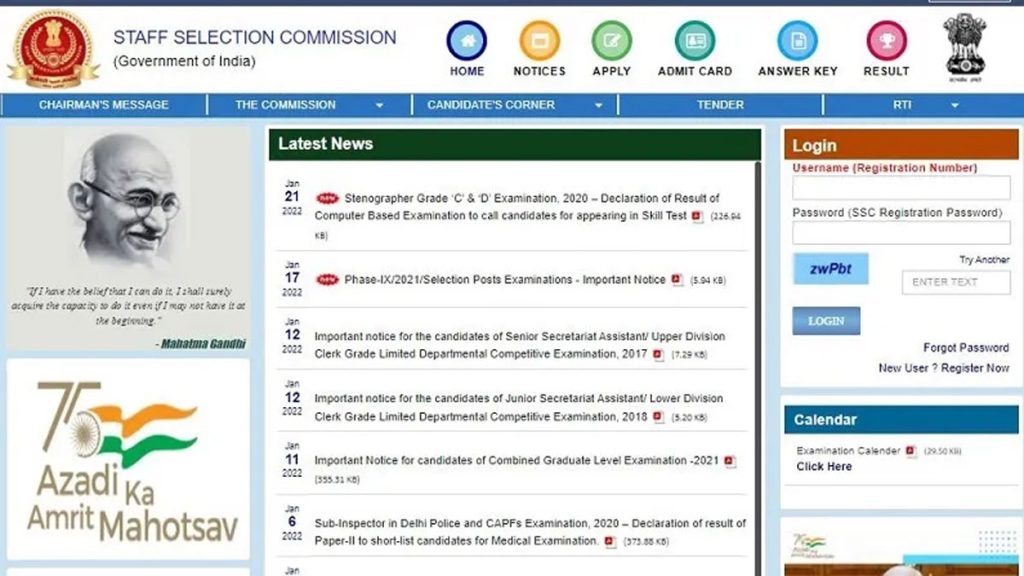
Task: Expand CANDIDATE'S CORNER dropdown arrow
Action: click(598, 105)
